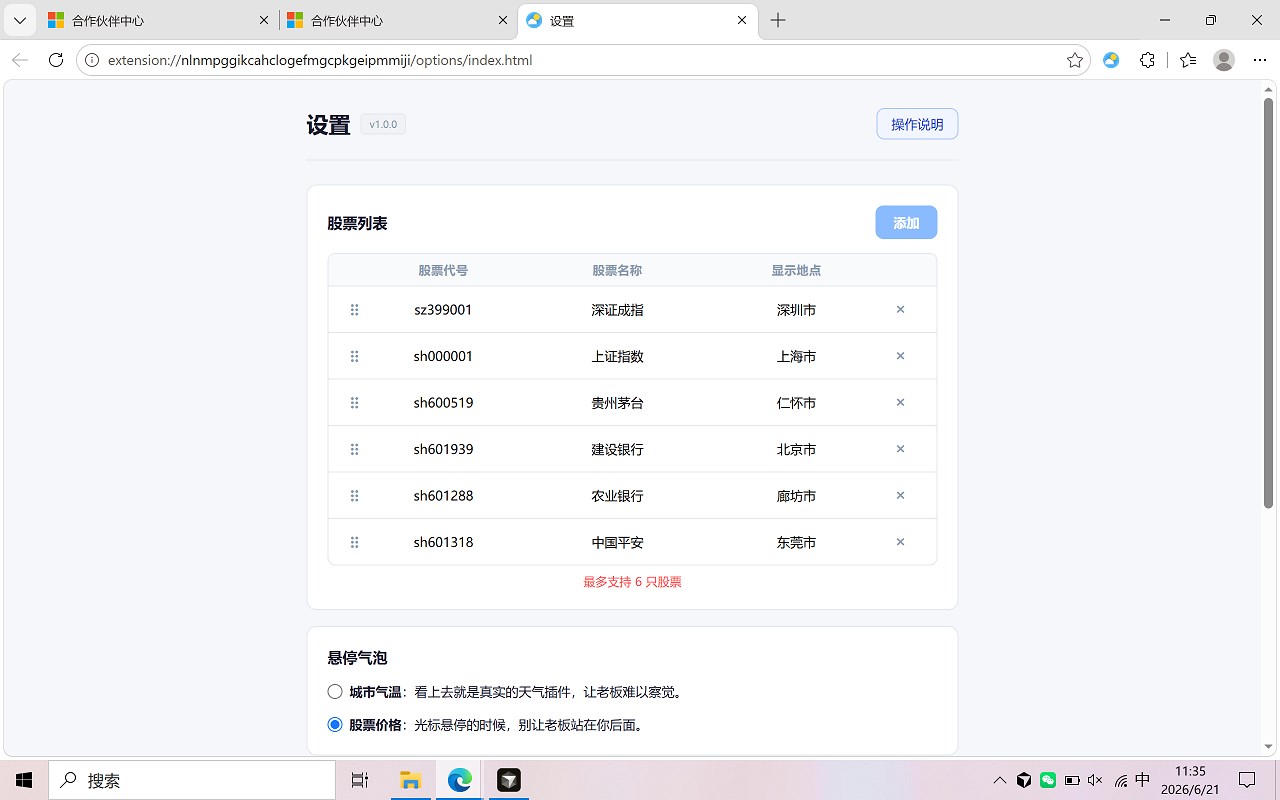1280x800 pixels.
Task: Open File Explorer from the taskbar
Action: (410, 780)
